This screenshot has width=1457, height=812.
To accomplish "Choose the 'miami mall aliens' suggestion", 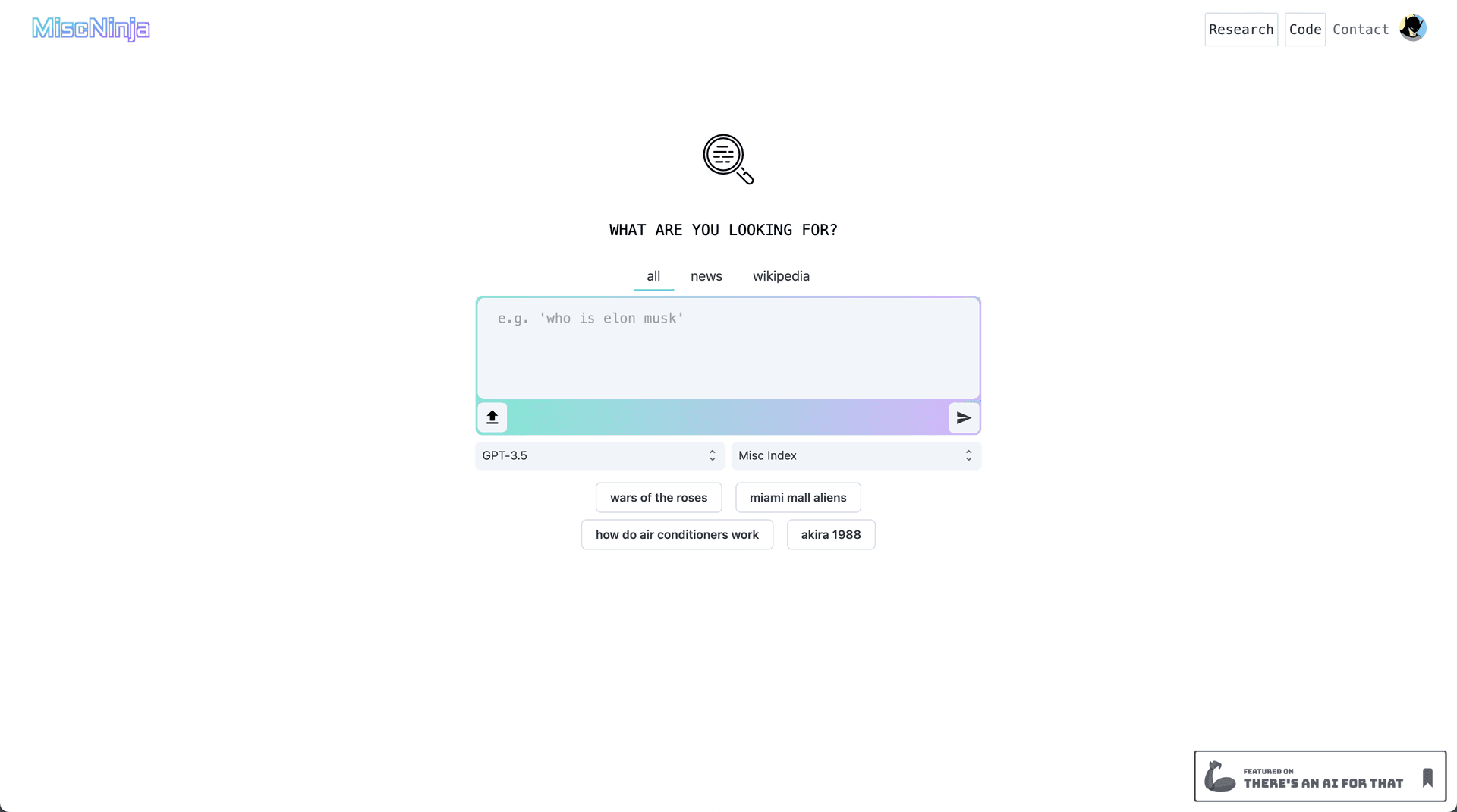I will 798,498.
